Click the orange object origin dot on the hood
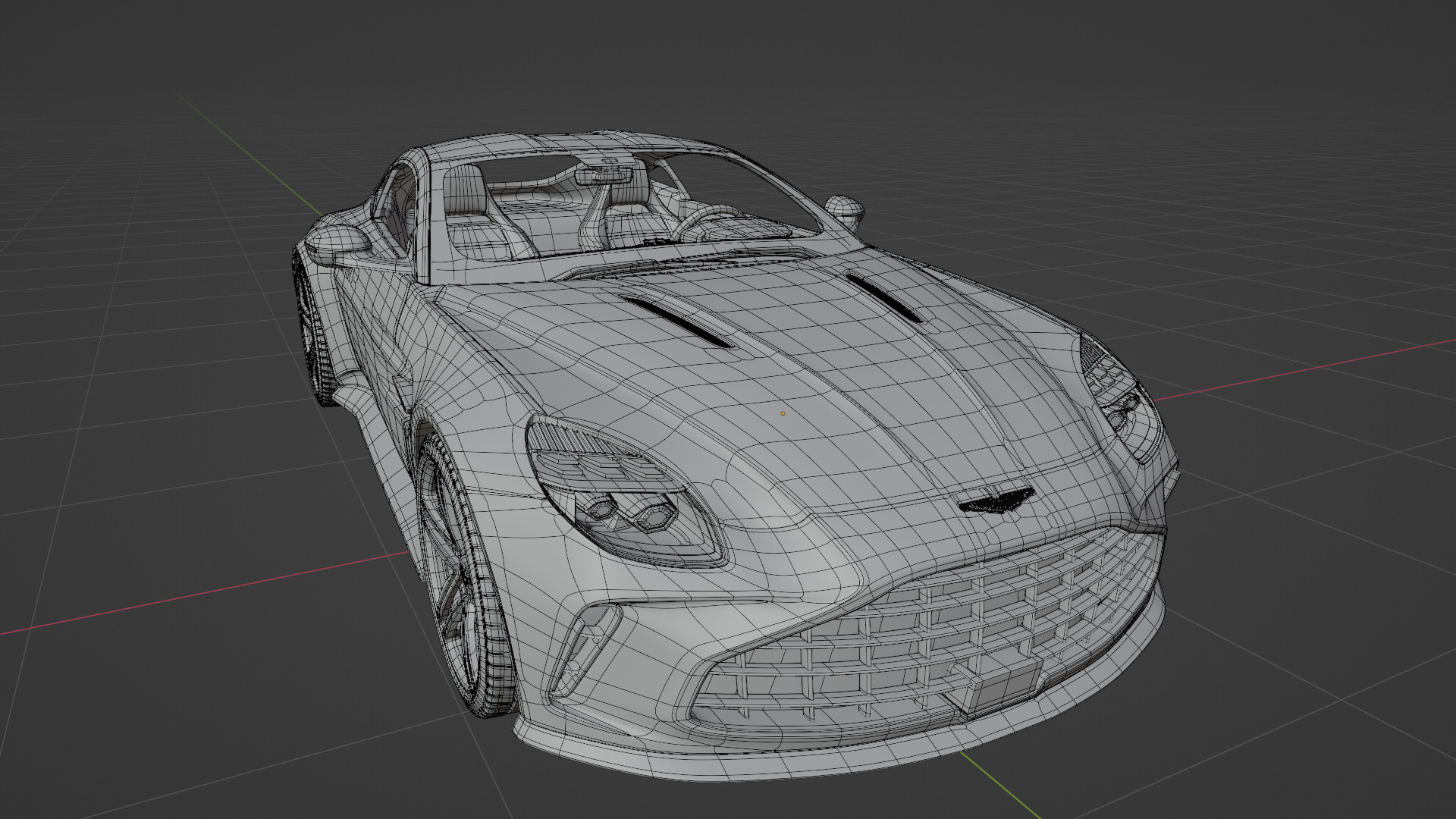Viewport: 1456px width, 819px height. tap(783, 414)
